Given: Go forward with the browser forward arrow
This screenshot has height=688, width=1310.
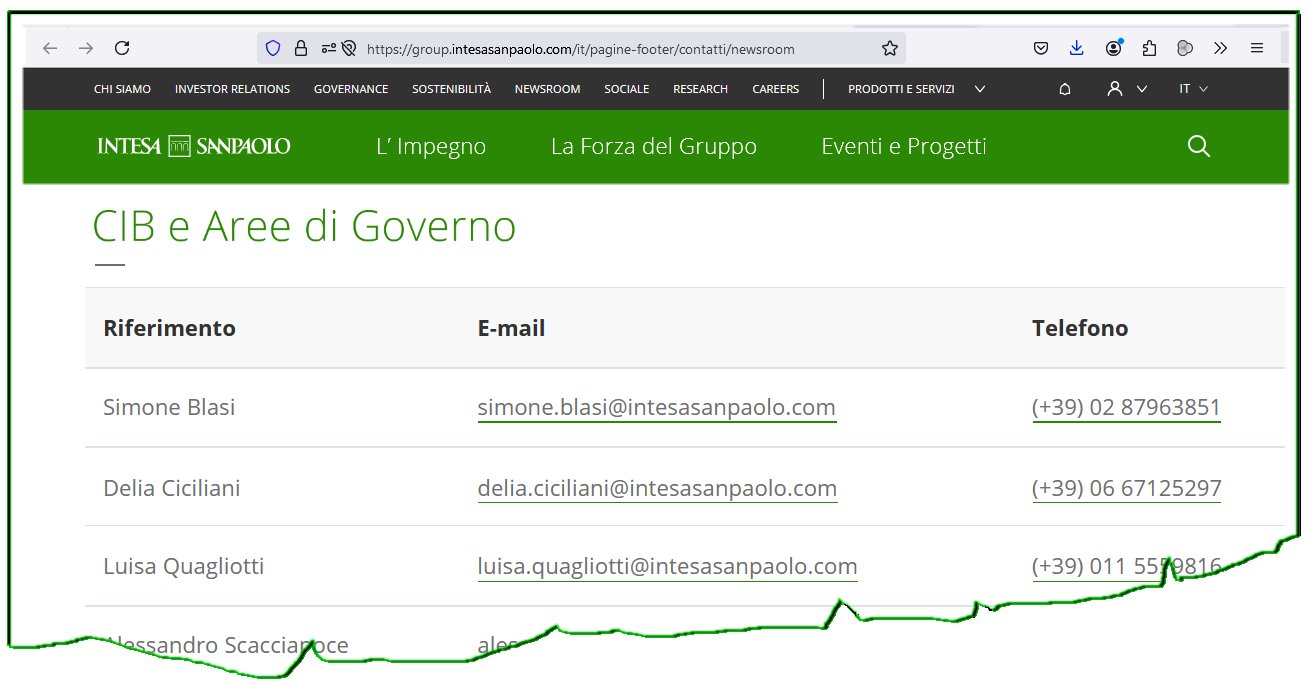Looking at the screenshot, I should point(86,48).
